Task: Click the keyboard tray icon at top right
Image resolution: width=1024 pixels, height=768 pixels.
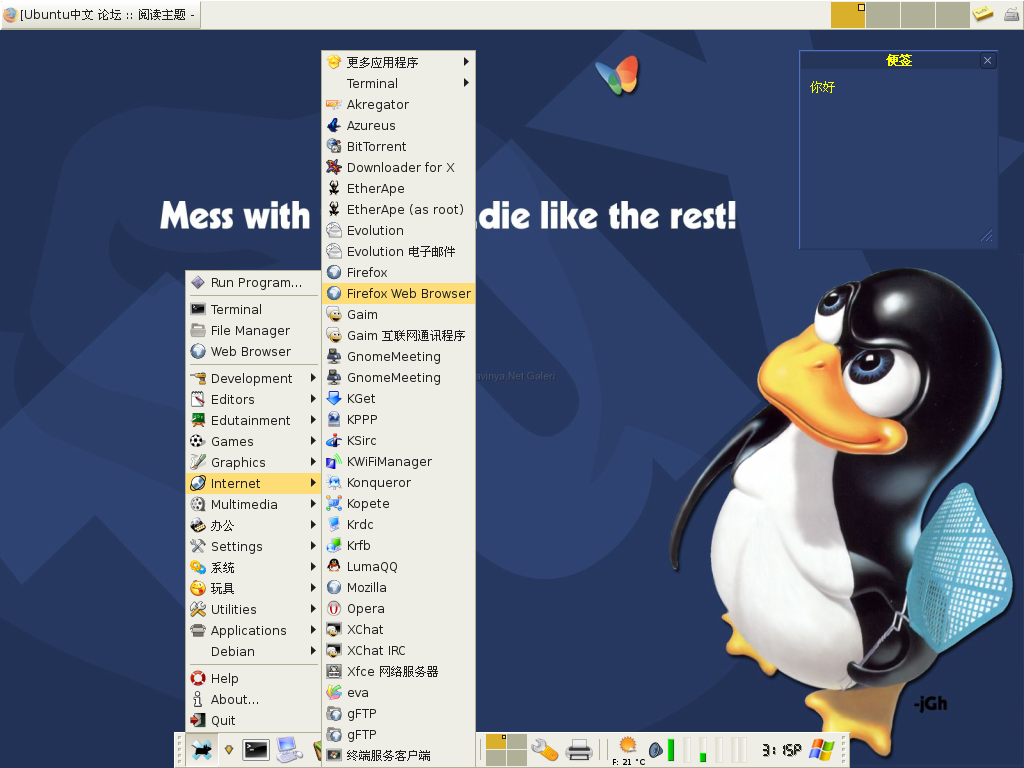Action: pos(1011,13)
